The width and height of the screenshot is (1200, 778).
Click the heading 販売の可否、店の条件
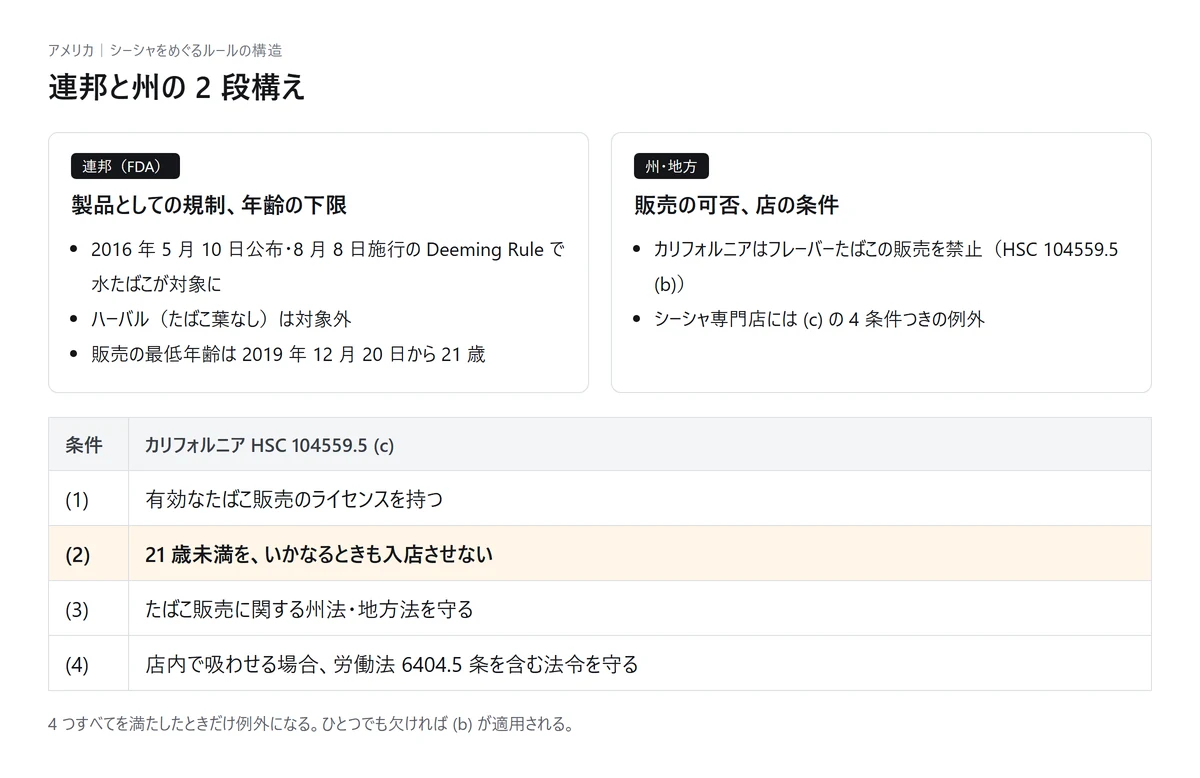pos(736,206)
